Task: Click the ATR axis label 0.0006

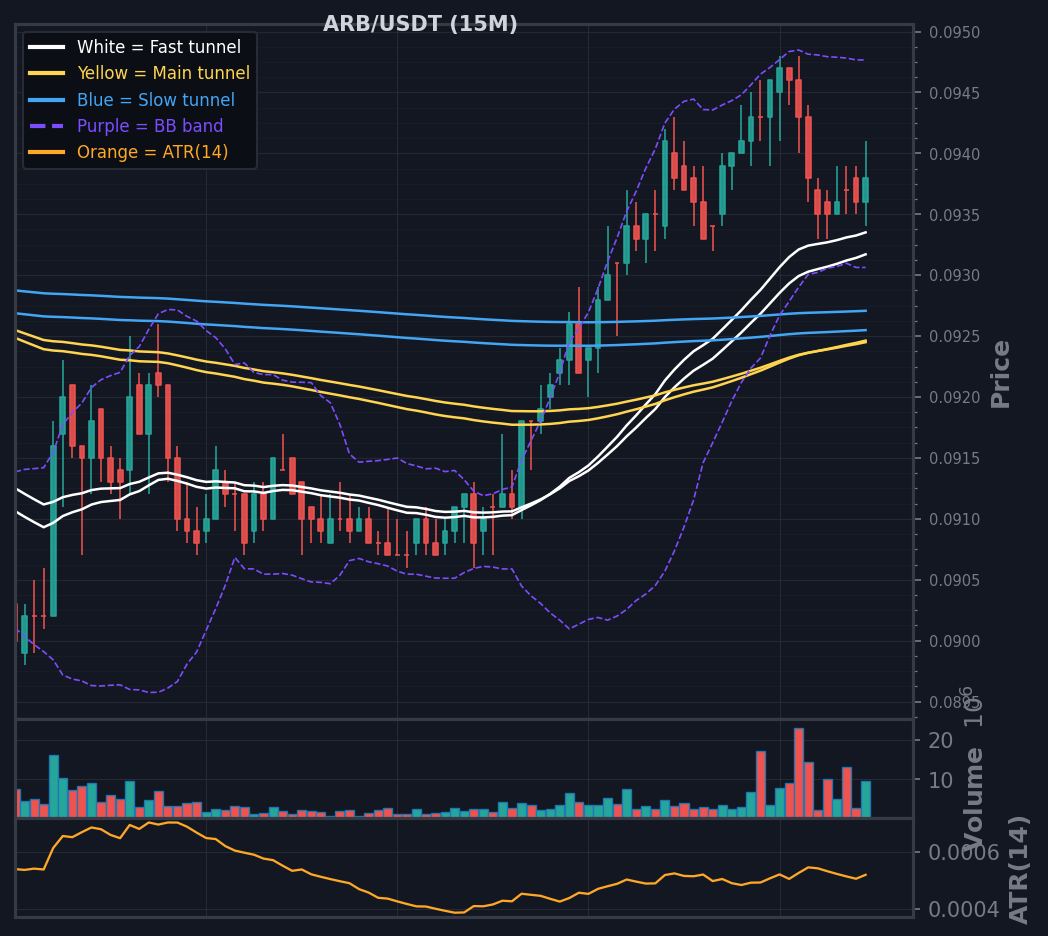Action: click(964, 852)
